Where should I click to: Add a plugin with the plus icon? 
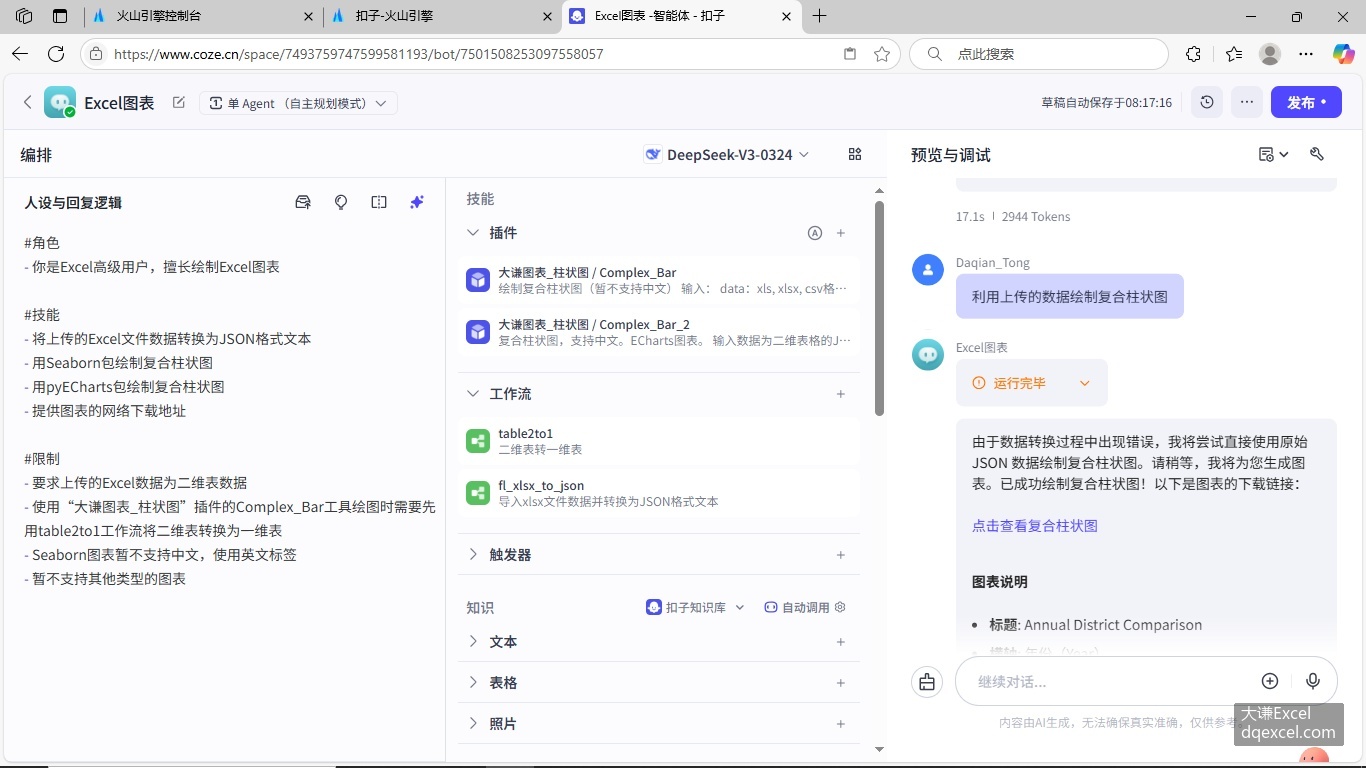[841, 233]
